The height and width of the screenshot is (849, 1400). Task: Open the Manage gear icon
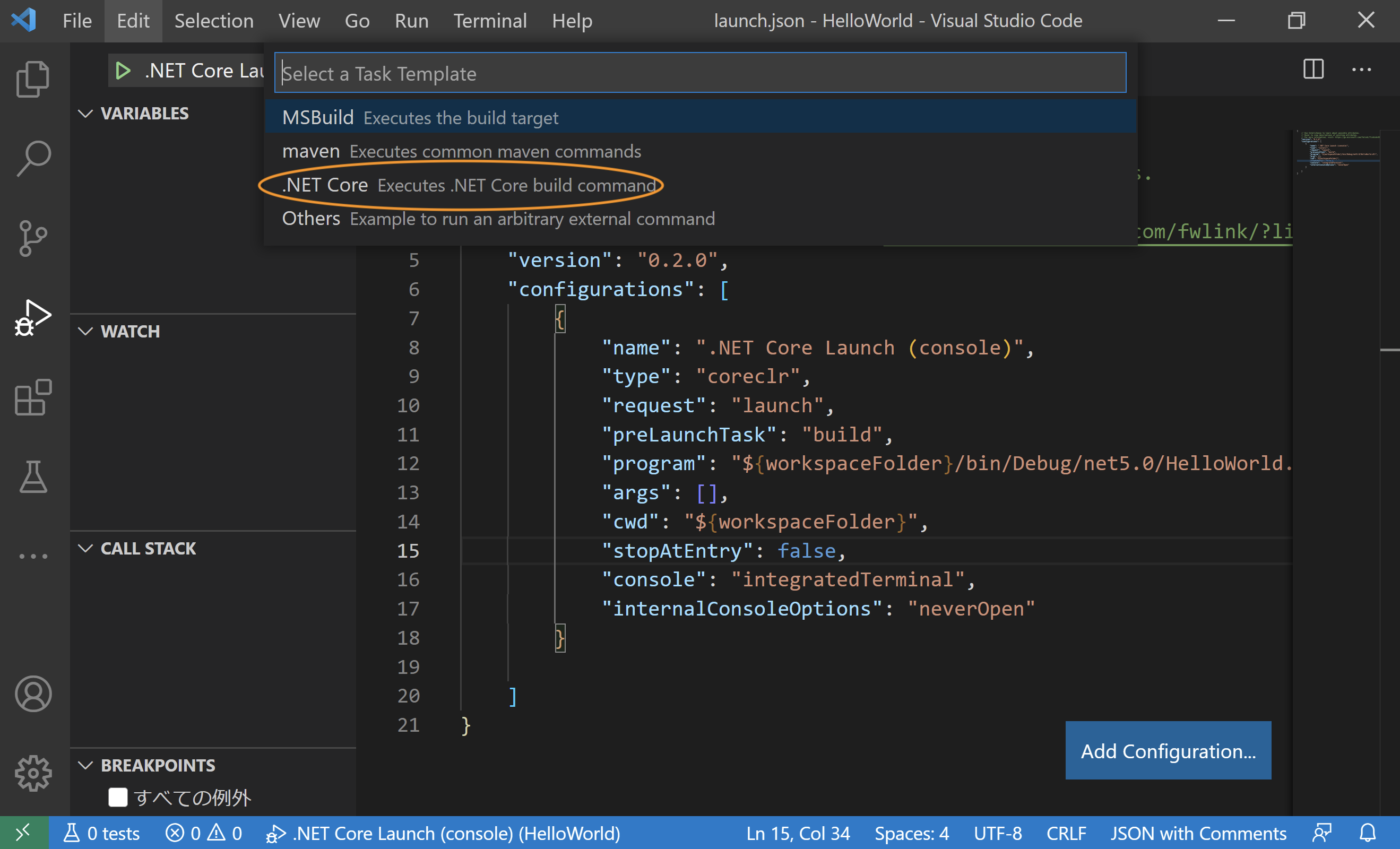33,773
